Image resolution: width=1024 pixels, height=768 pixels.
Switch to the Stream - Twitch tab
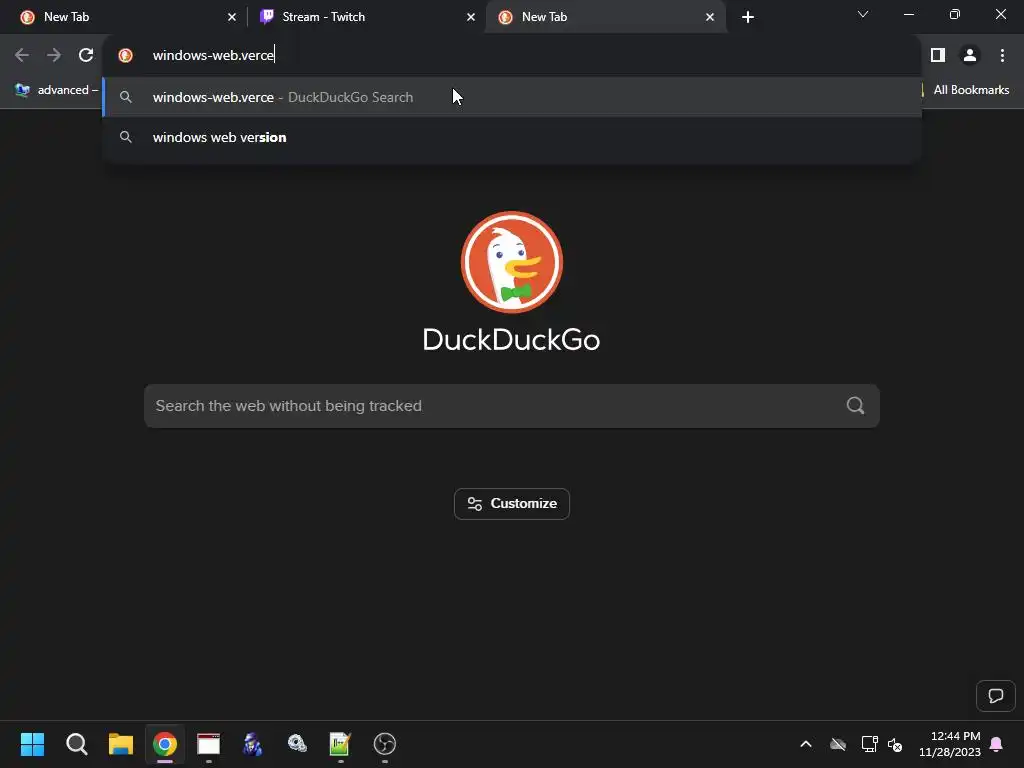click(x=366, y=17)
